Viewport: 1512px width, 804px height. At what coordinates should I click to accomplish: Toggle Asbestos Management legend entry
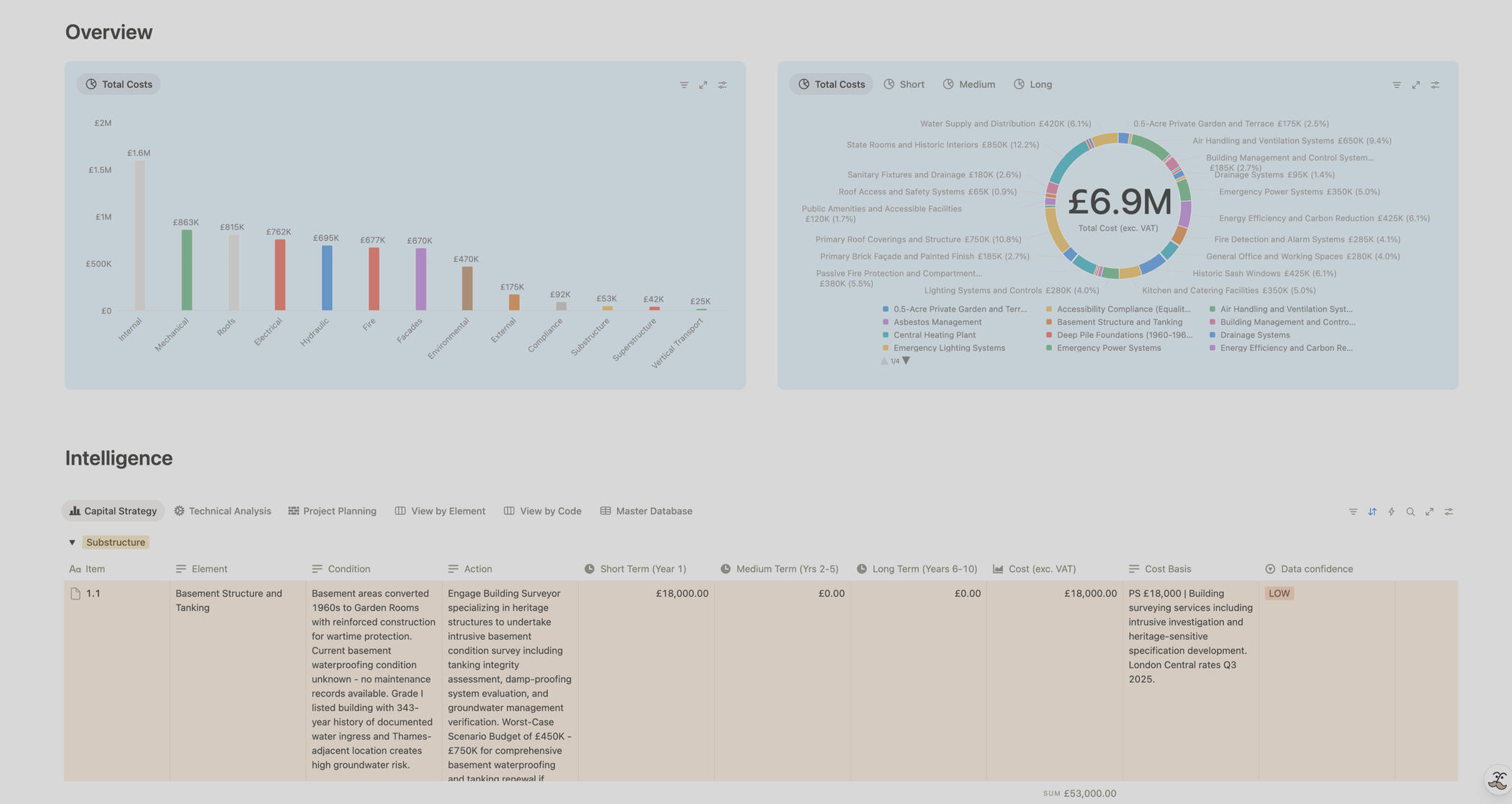937,322
